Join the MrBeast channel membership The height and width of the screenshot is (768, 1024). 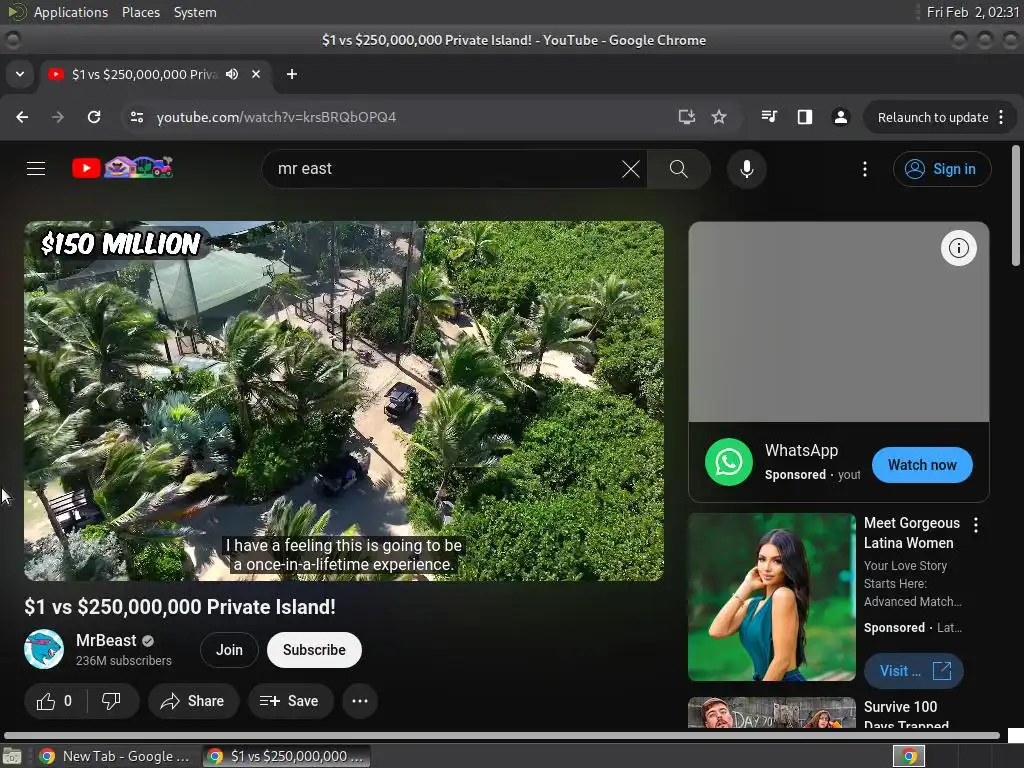click(x=229, y=650)
